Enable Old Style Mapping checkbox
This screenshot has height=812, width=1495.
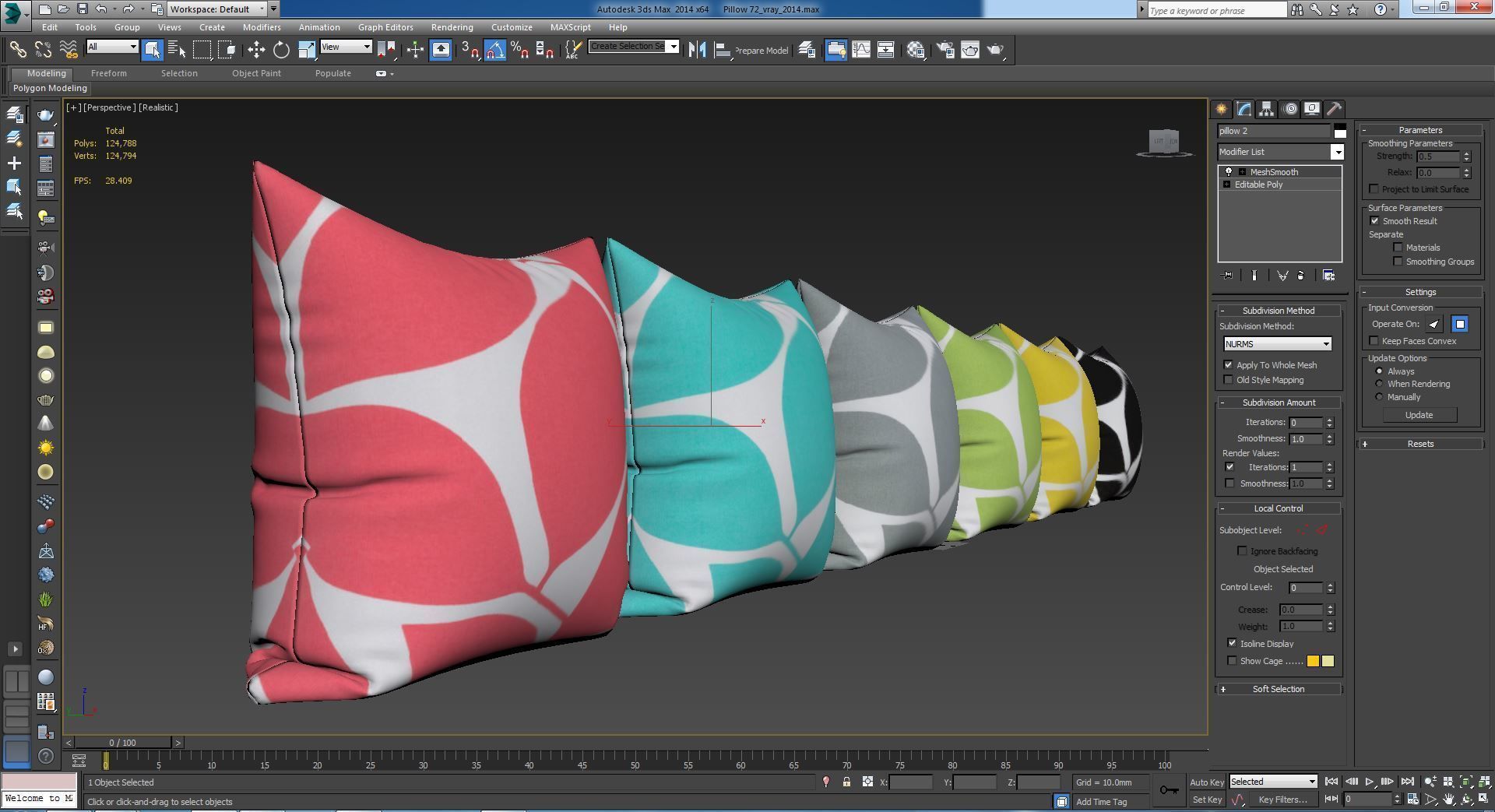[x=1229, y=380]
